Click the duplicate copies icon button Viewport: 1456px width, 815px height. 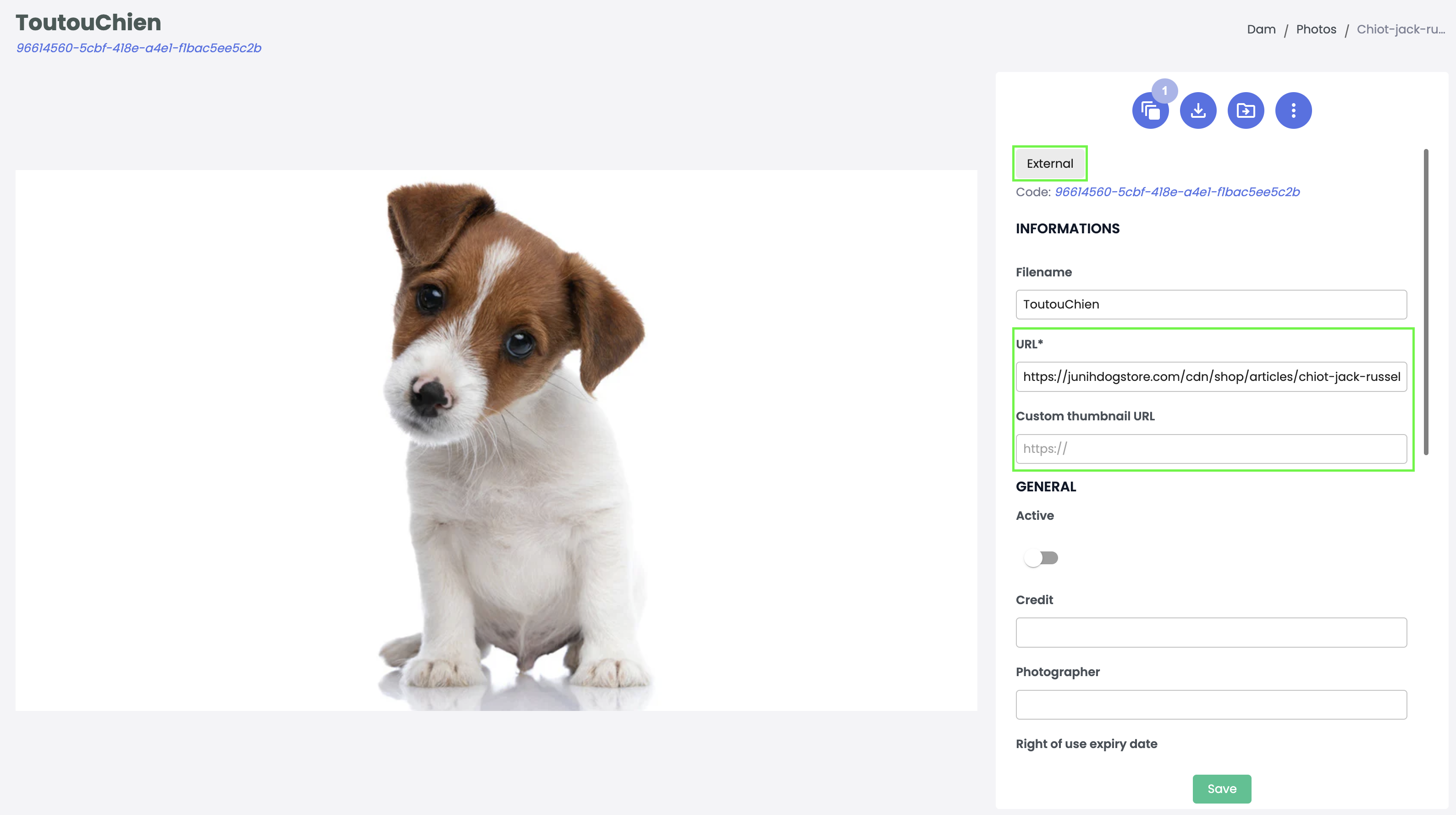point(1149,111)
